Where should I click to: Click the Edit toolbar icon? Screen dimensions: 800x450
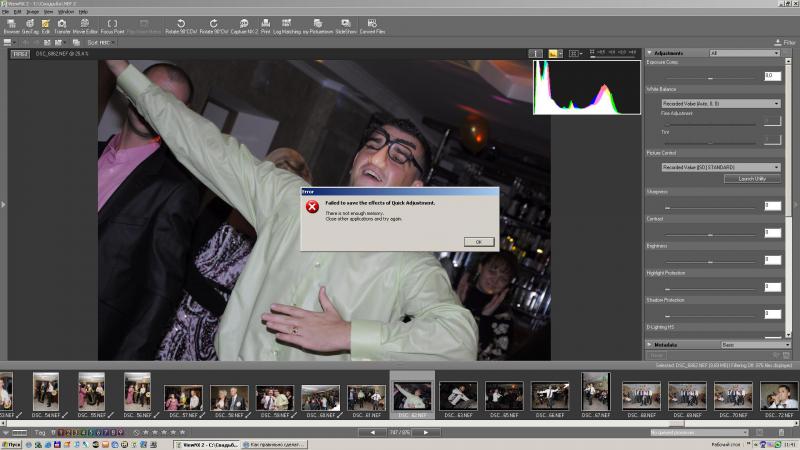[x=45, y=27]
